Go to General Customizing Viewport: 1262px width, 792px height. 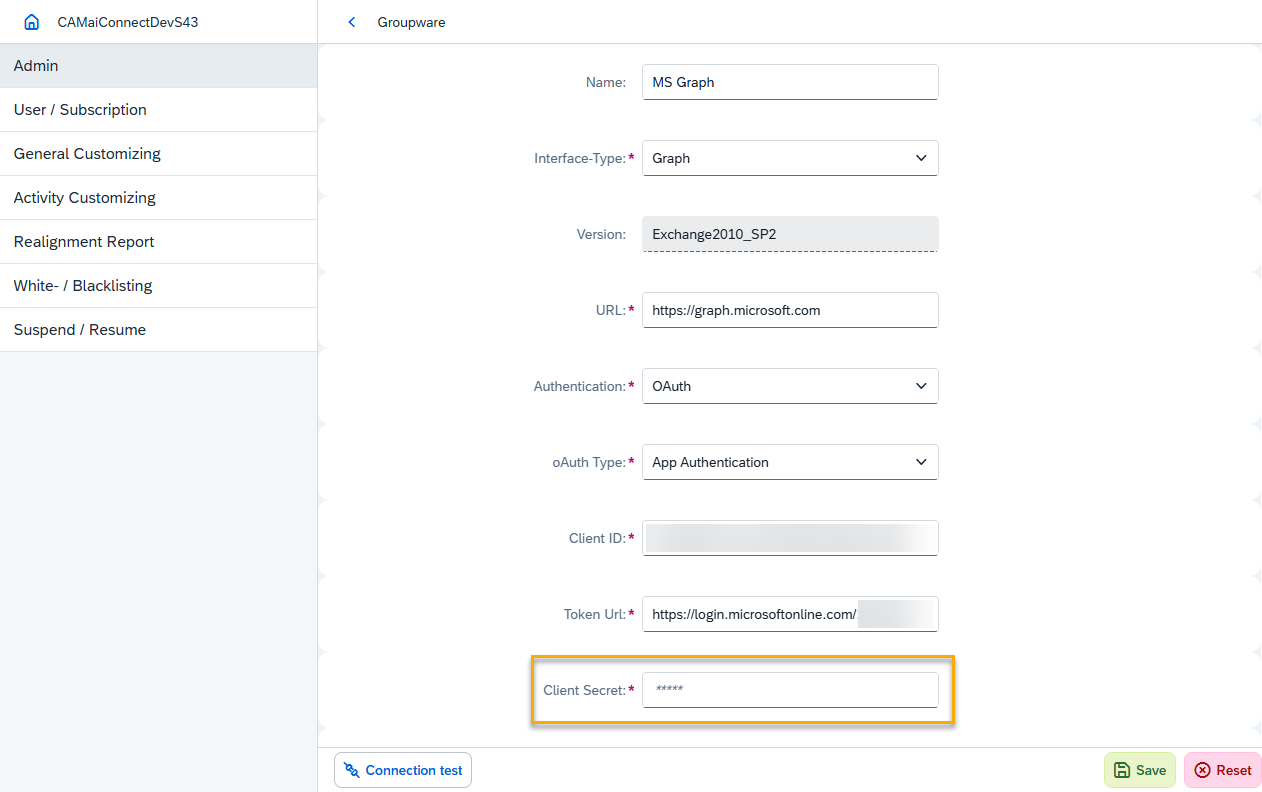coord(158,154)
